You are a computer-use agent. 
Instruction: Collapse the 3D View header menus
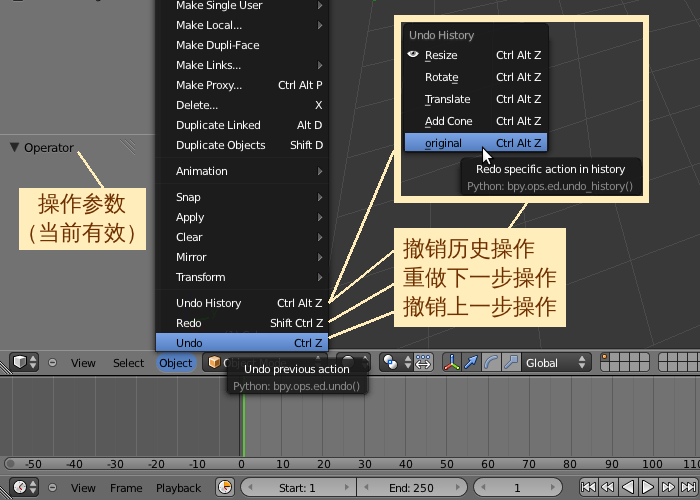[x=52, y=362]
